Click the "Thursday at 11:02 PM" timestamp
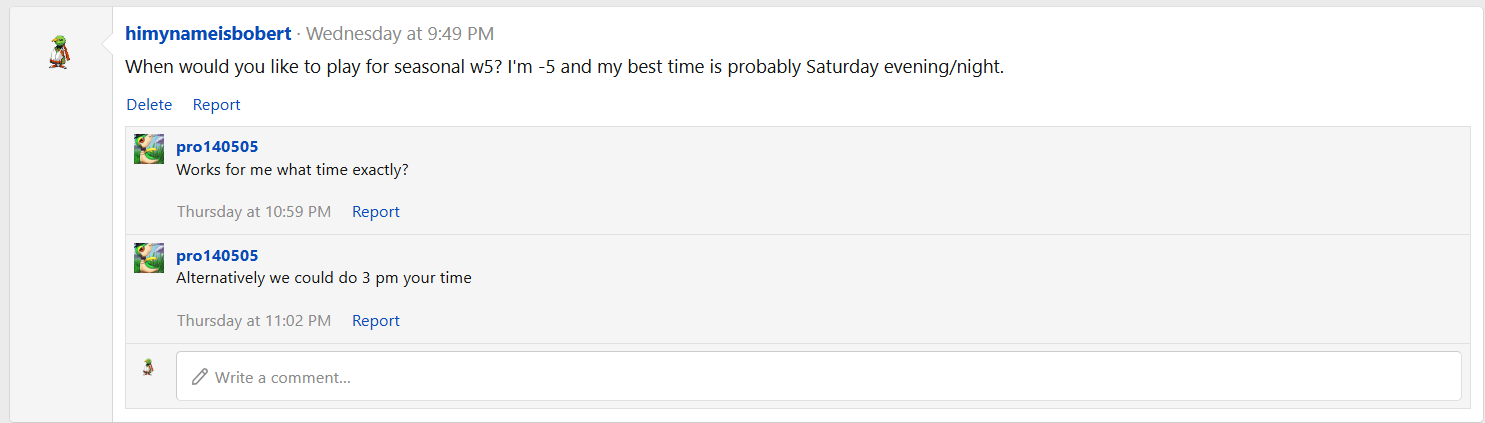Screen dimensions: 1485x423 [x=254, y=321]
